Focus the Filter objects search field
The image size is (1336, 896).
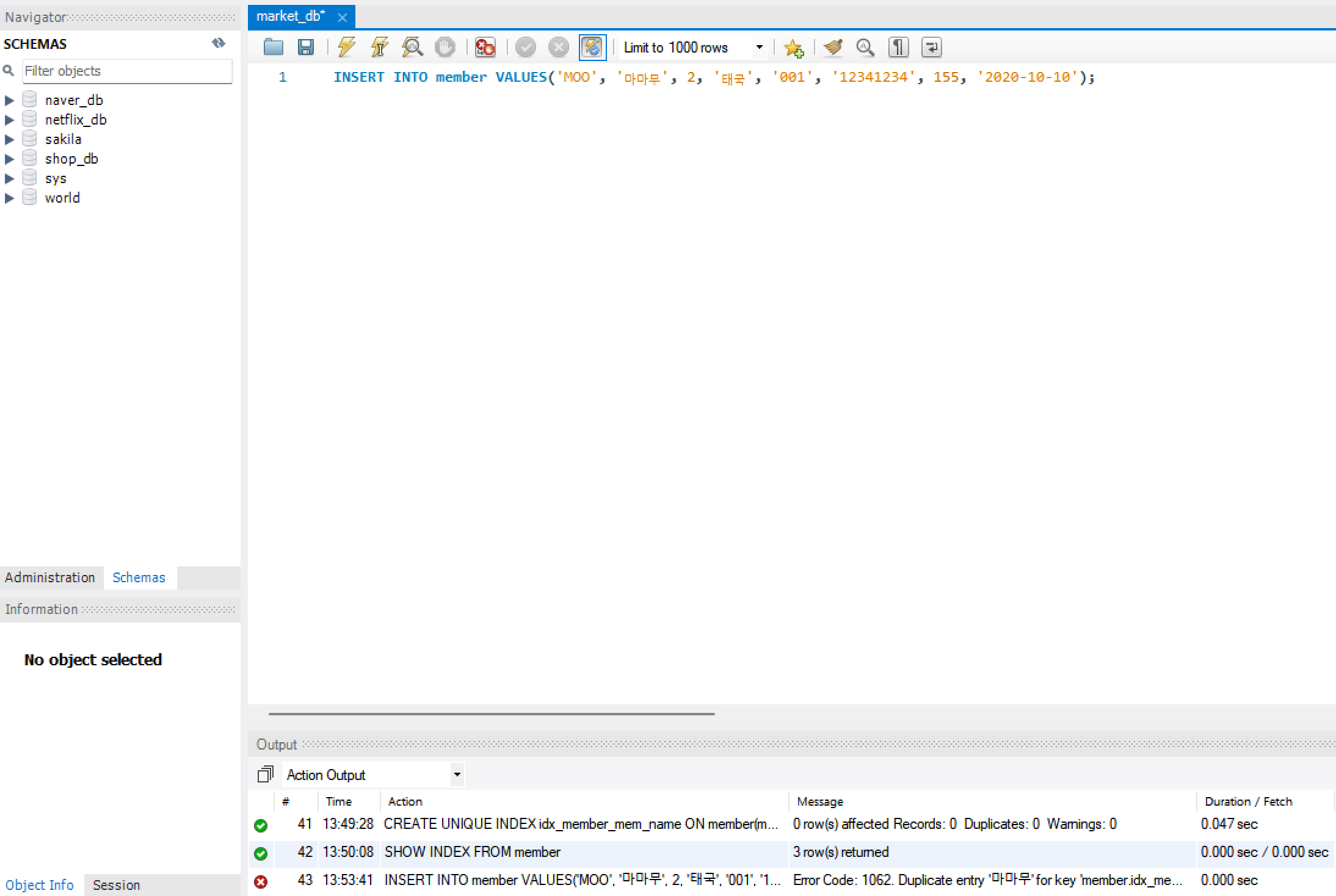127,71
